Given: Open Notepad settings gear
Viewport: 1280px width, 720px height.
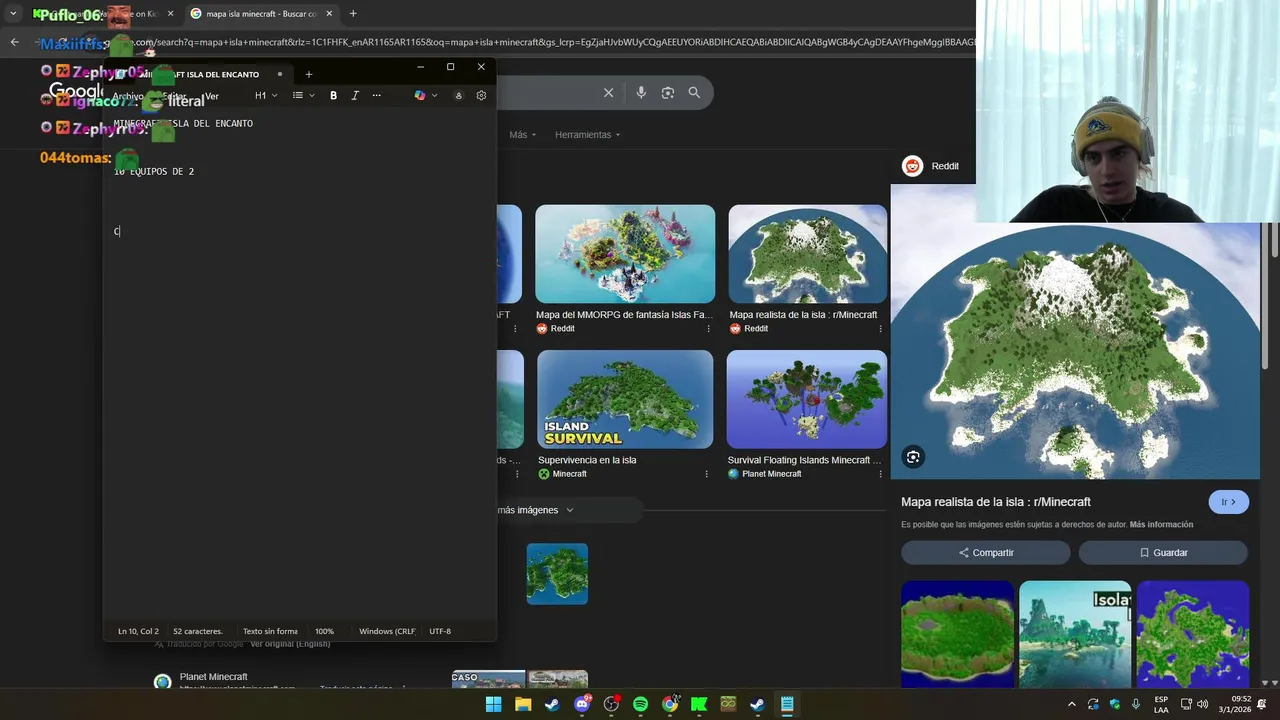Looking at the screenshot, I should (481, 95).
